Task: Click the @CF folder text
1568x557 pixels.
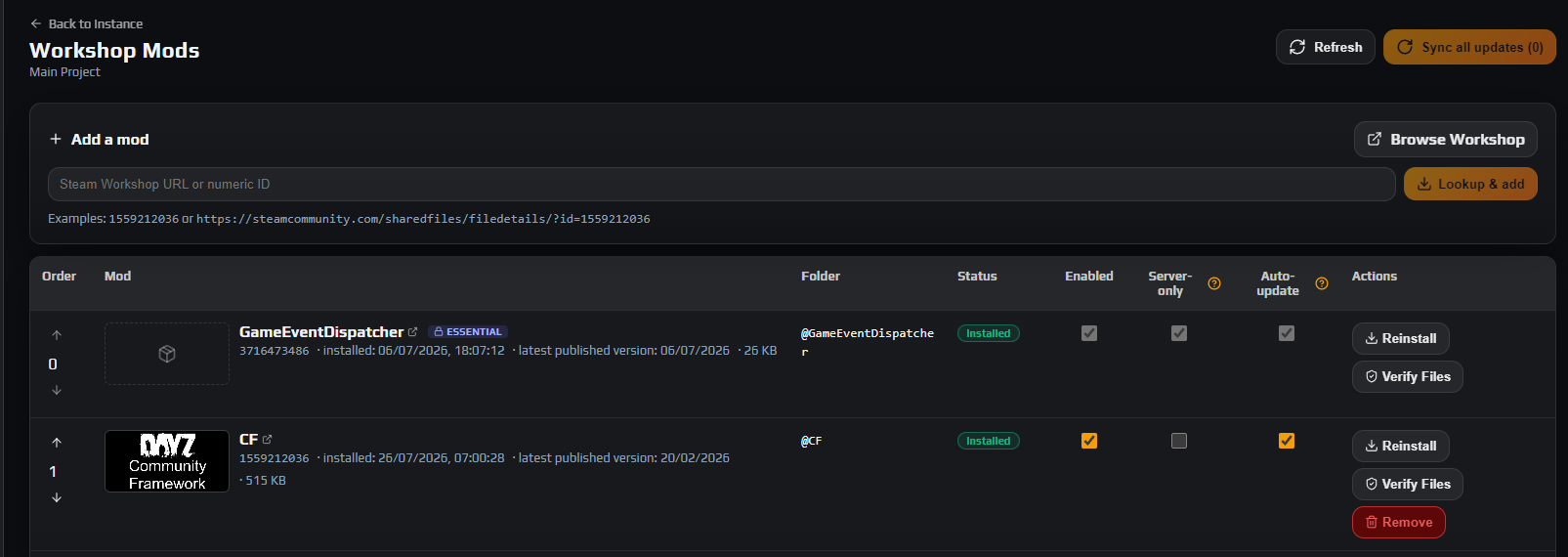Action: 811,441
